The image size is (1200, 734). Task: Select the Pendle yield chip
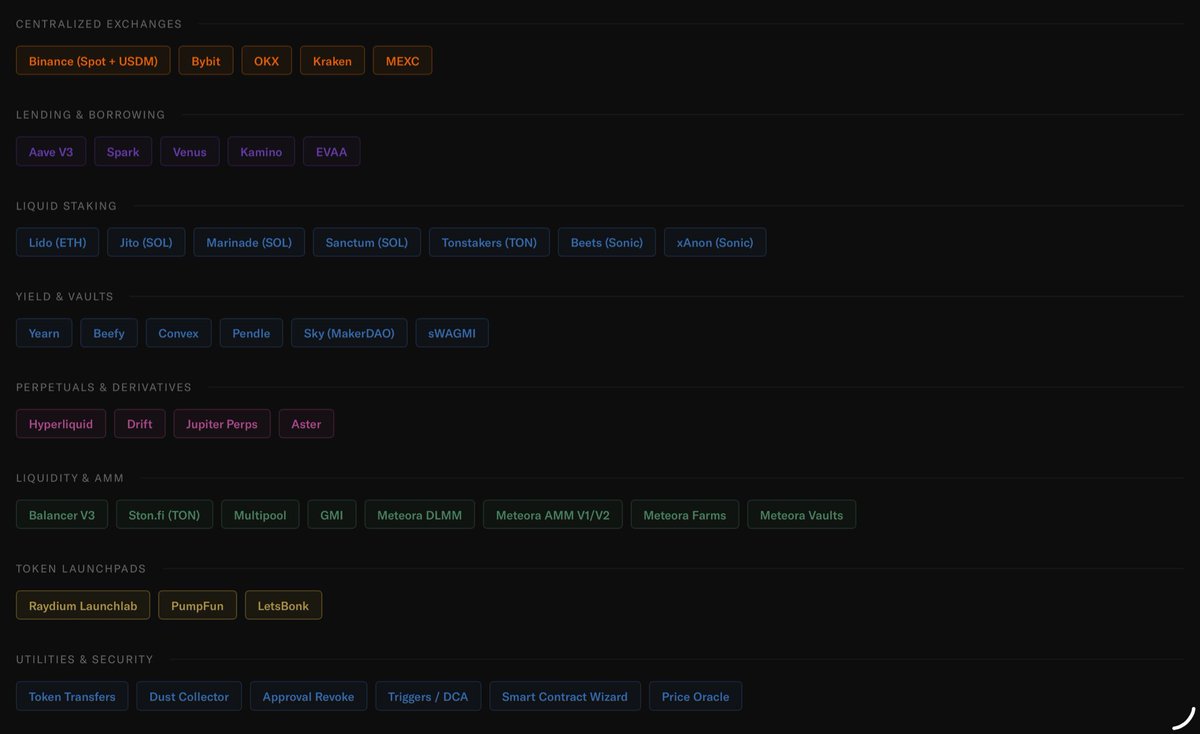click(x=251, y=333)
